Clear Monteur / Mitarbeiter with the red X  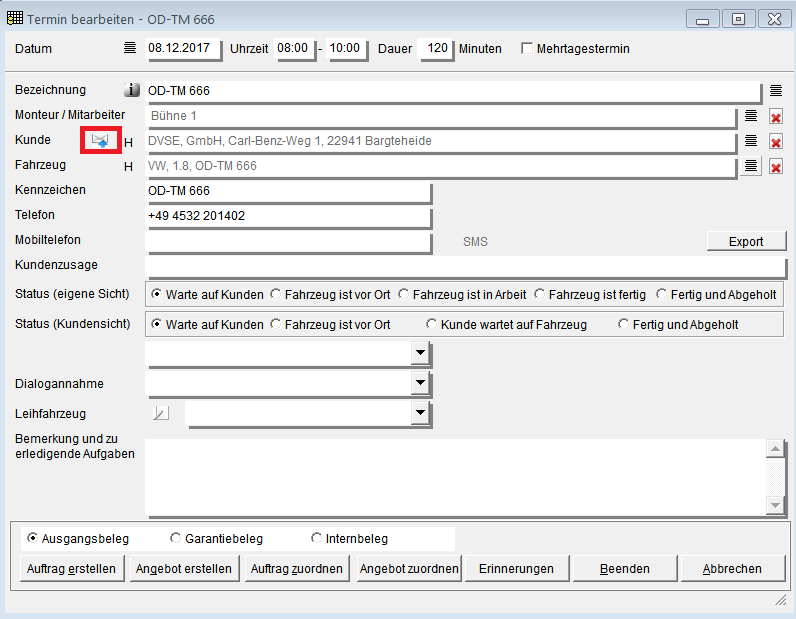coord(775,117)
